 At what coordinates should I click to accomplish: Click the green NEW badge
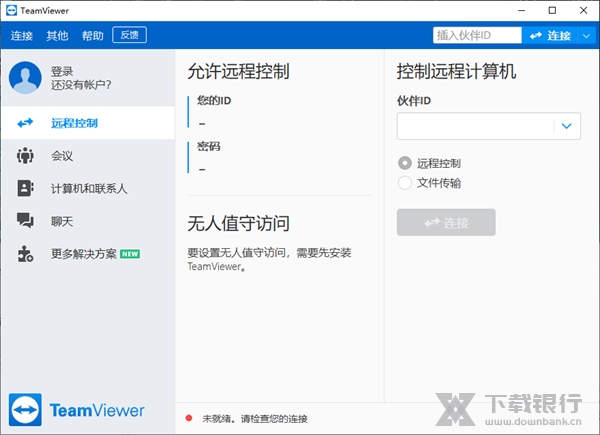[130, 254]
